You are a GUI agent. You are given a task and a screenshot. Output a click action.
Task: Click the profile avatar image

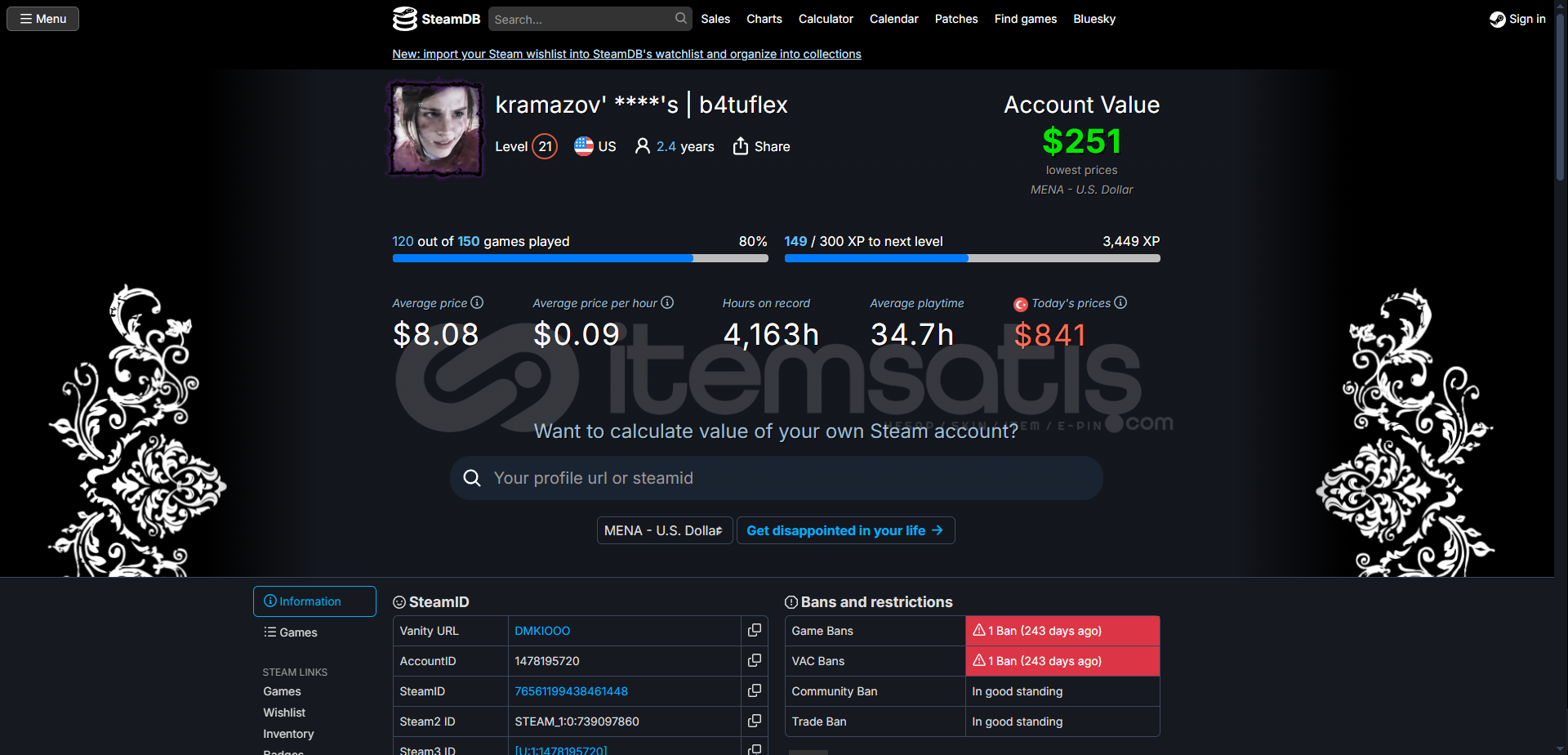[x=436, y=128]
